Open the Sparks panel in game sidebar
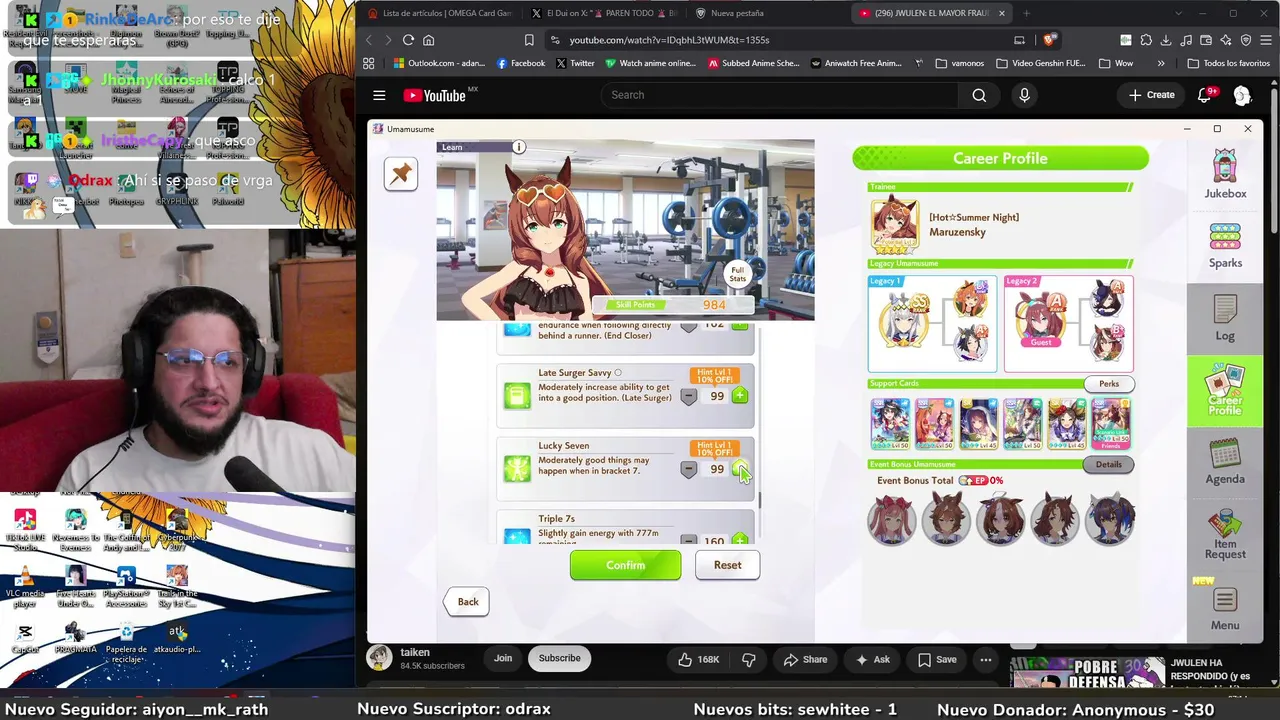 (1225, 245)
